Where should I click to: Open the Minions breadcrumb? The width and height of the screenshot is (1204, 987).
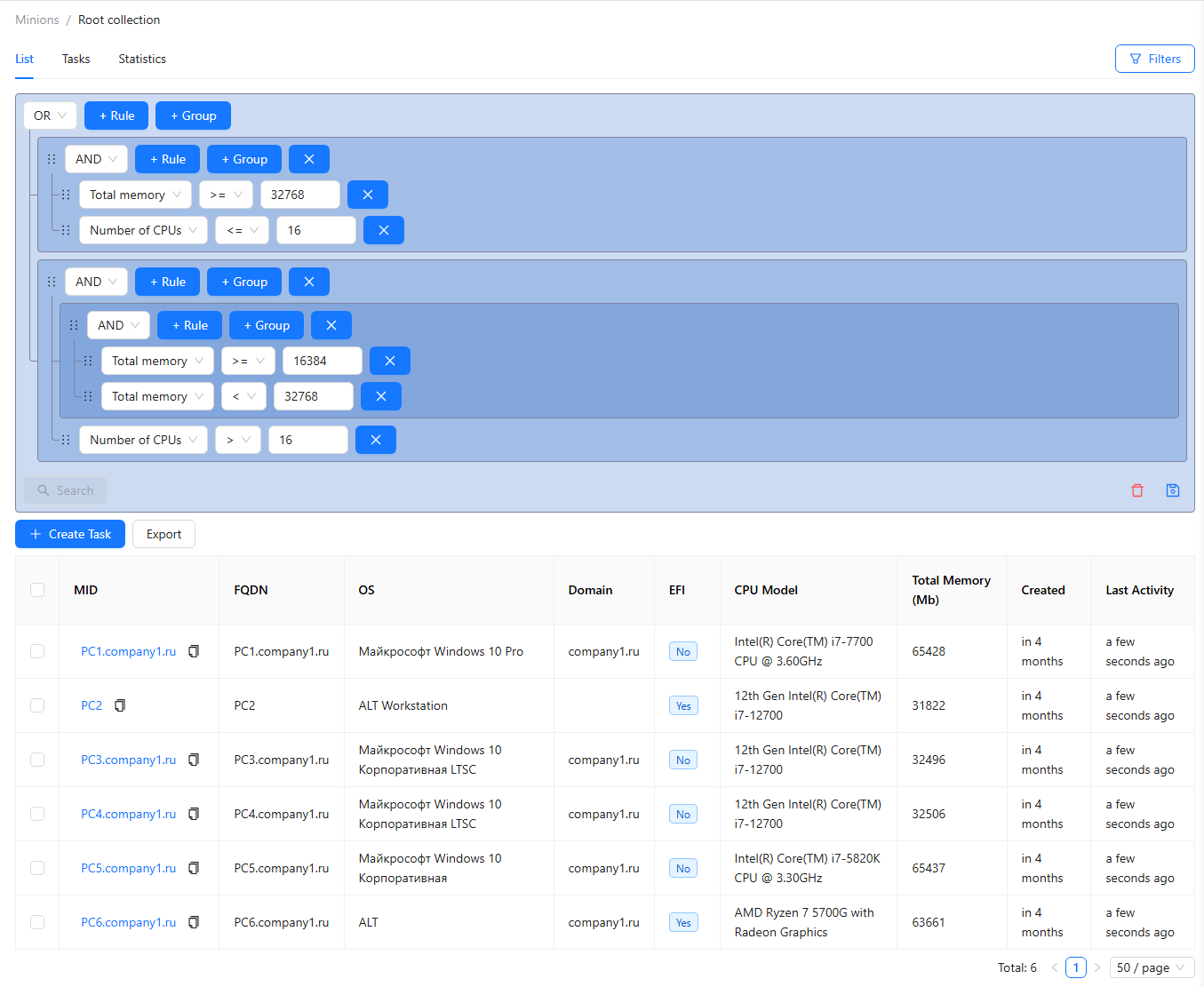tap(37, 20)
